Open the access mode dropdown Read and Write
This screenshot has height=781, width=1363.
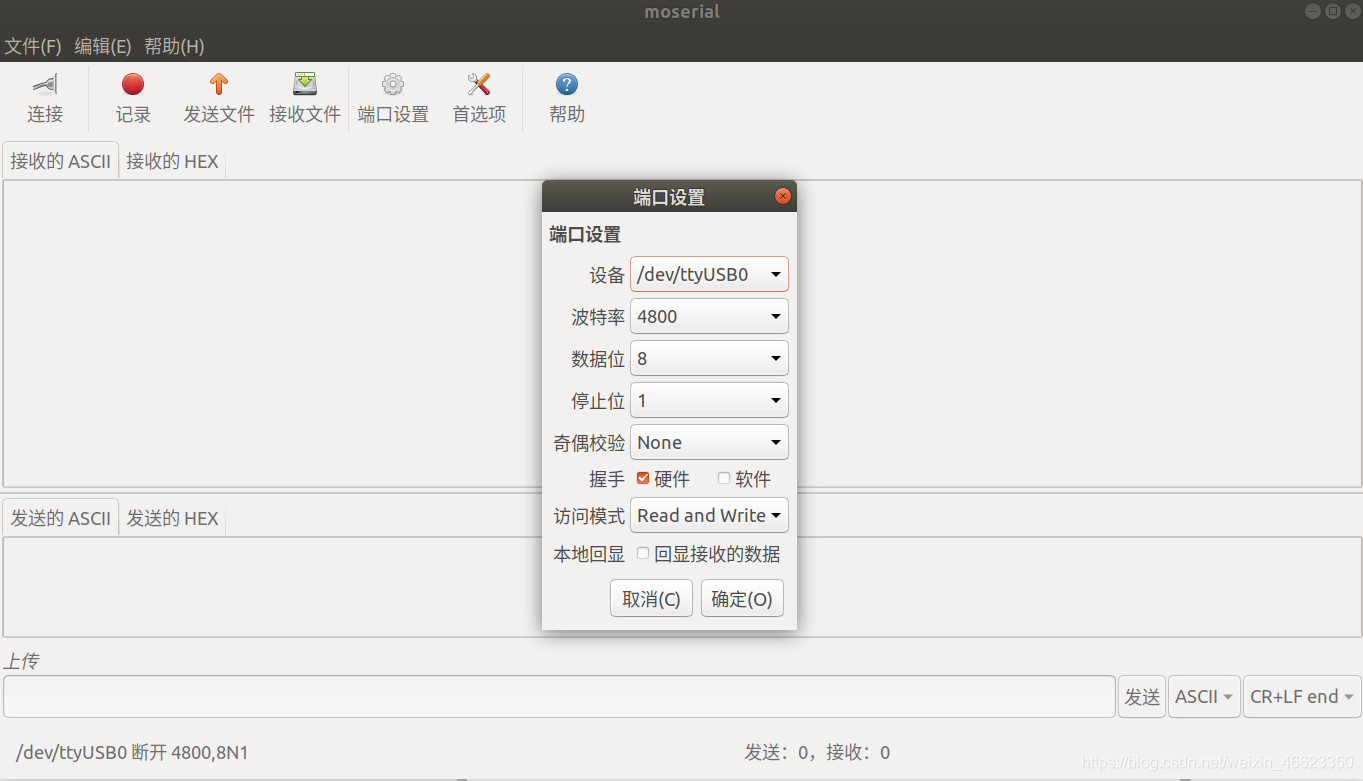pyautogui.click(x=709, y=515)
